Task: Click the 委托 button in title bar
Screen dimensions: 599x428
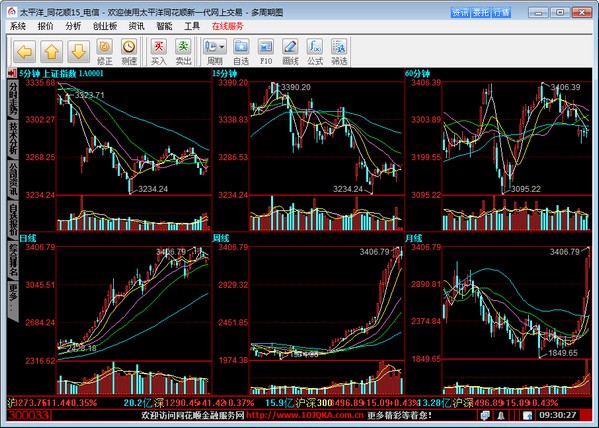Action: pyautogui.click(x=481, y=13)
